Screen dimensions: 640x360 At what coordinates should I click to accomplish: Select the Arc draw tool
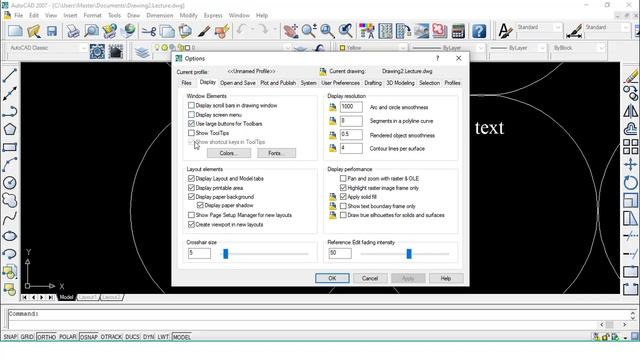[9, 165]
